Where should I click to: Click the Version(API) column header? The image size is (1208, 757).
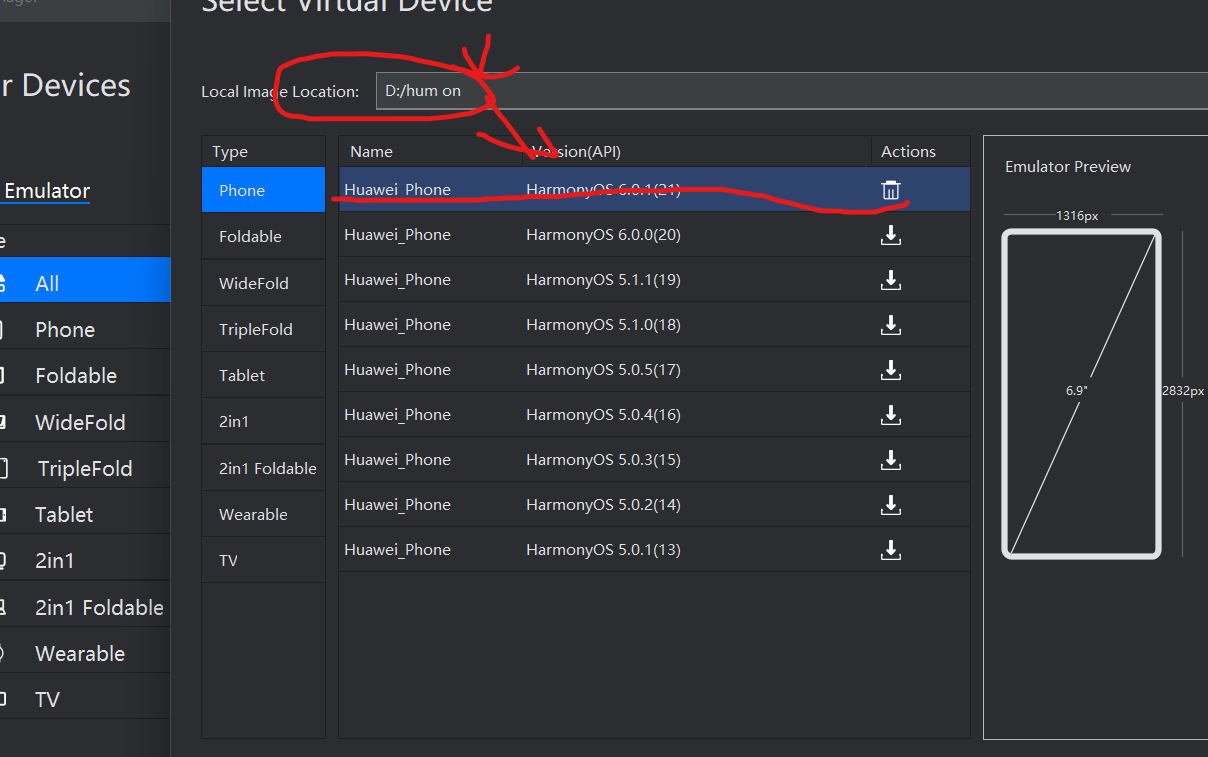[x=696, y=152]
